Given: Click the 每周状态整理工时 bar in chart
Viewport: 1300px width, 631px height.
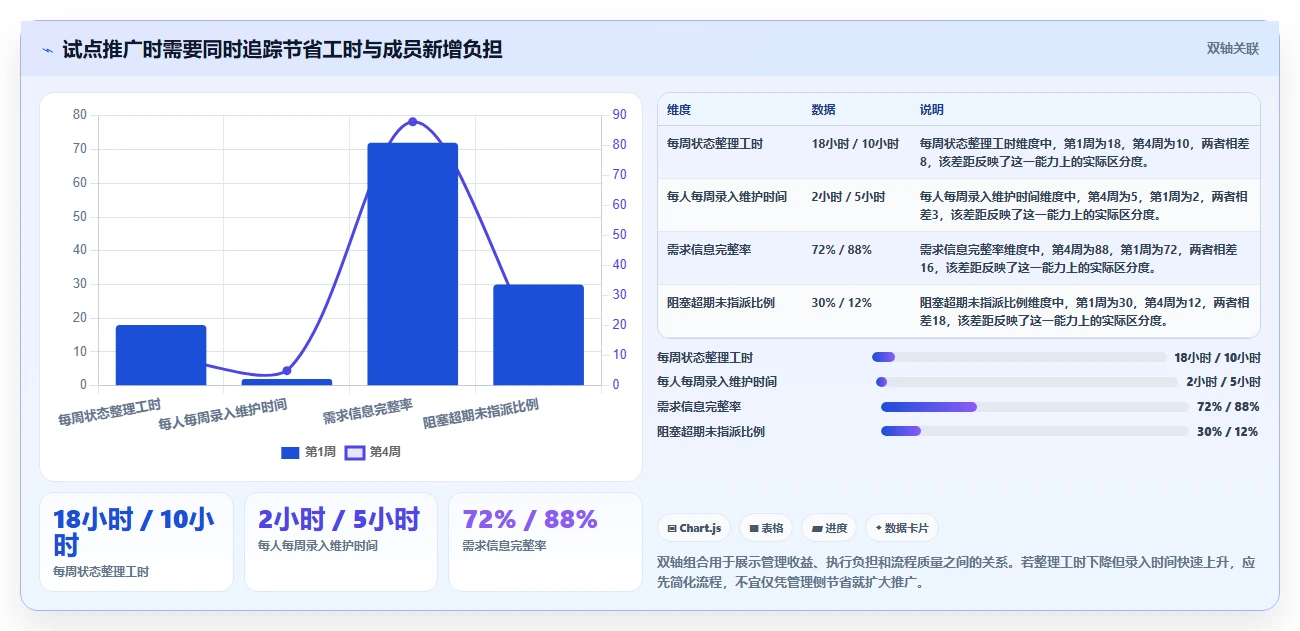Looking at the screenshot, I should (x=161, y=355).
